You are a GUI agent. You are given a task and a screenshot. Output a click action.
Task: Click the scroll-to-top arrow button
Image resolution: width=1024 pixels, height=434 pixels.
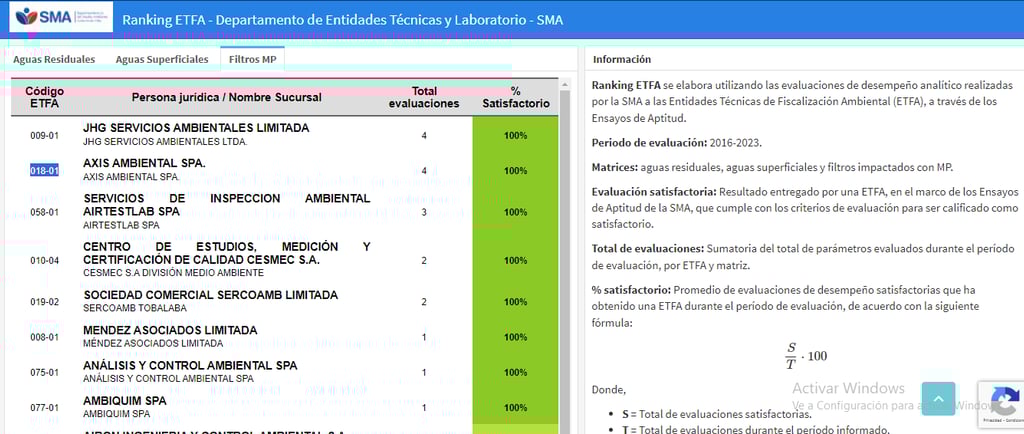point(938,399)
